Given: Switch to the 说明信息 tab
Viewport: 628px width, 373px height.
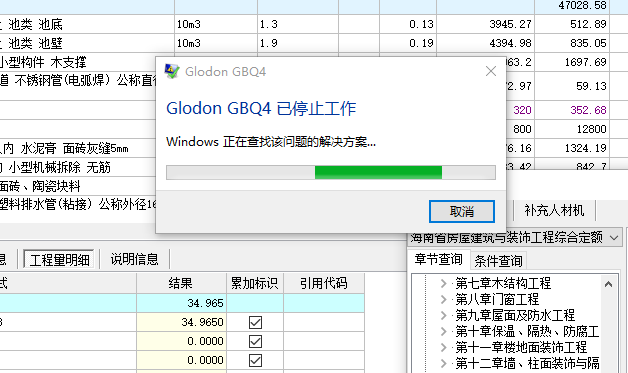Looking at the screenshot, I should coord(135,259).
